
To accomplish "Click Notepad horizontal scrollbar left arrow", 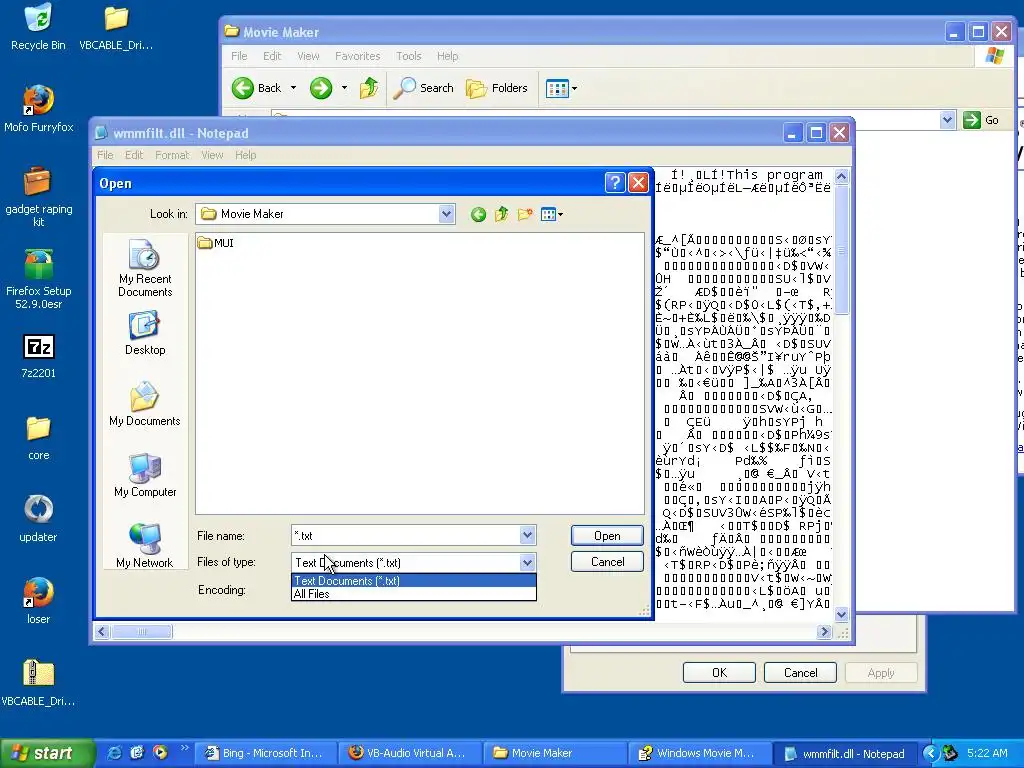I will (x=103, y=632).
